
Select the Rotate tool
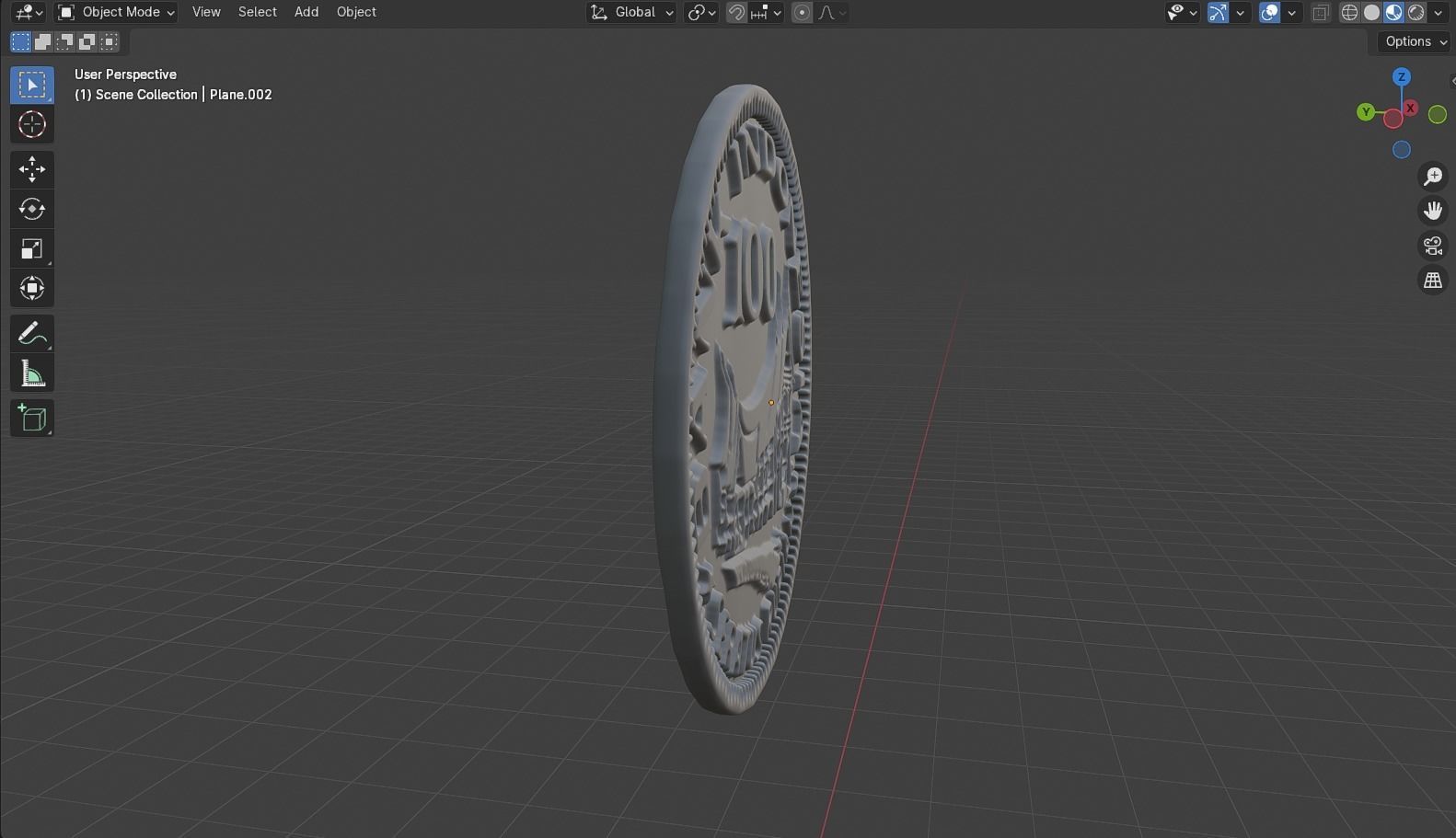[32, 209]
